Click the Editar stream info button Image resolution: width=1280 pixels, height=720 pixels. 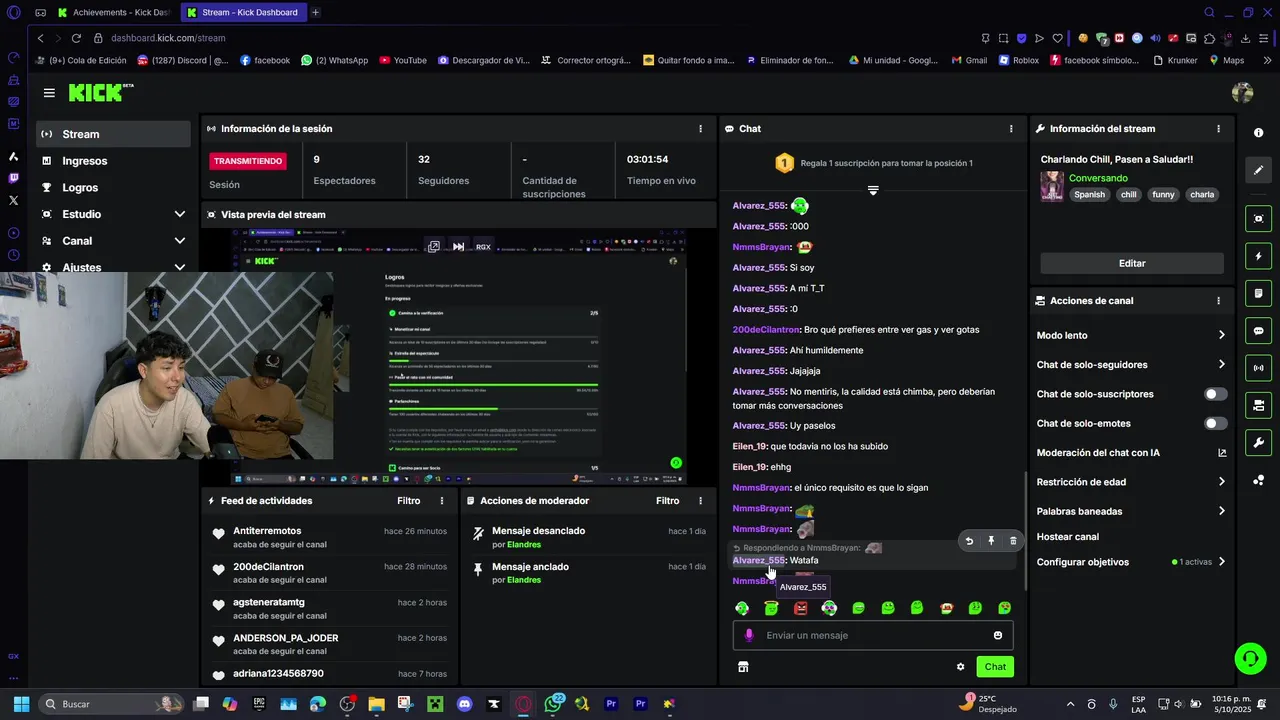click(x=1132, y=263)
